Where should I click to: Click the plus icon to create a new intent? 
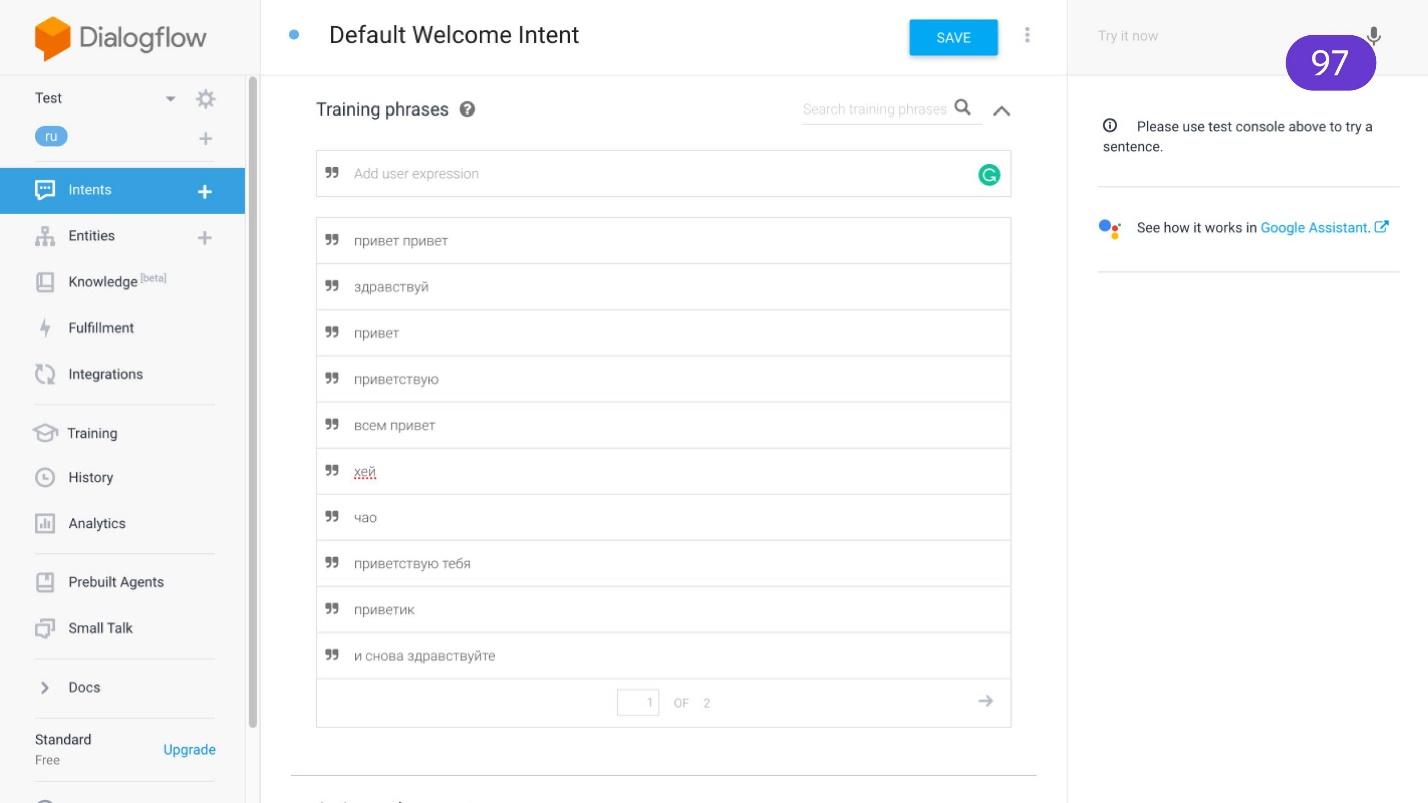[x=205, y=191]
